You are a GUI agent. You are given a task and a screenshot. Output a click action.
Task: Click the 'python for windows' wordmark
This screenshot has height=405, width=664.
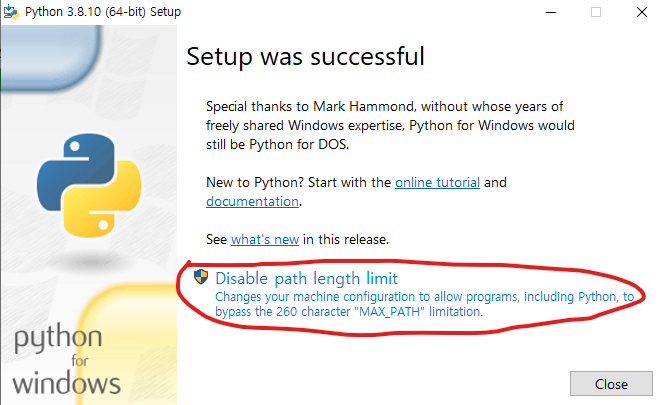coord(66,359)
